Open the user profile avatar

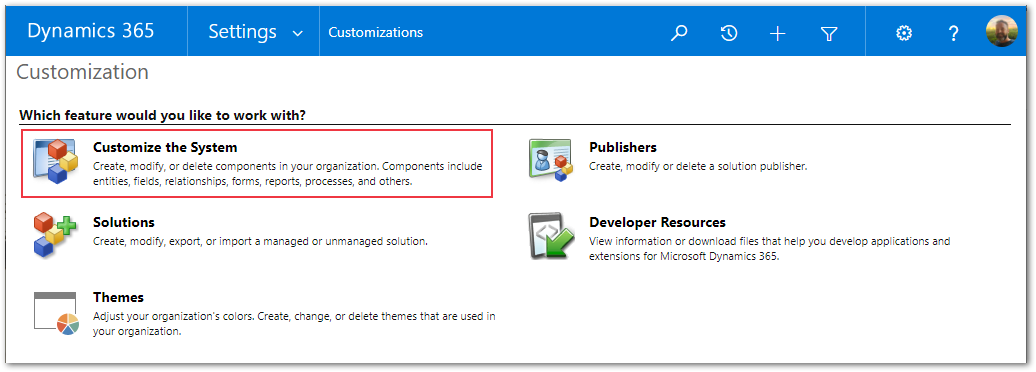click(1002, 31)
